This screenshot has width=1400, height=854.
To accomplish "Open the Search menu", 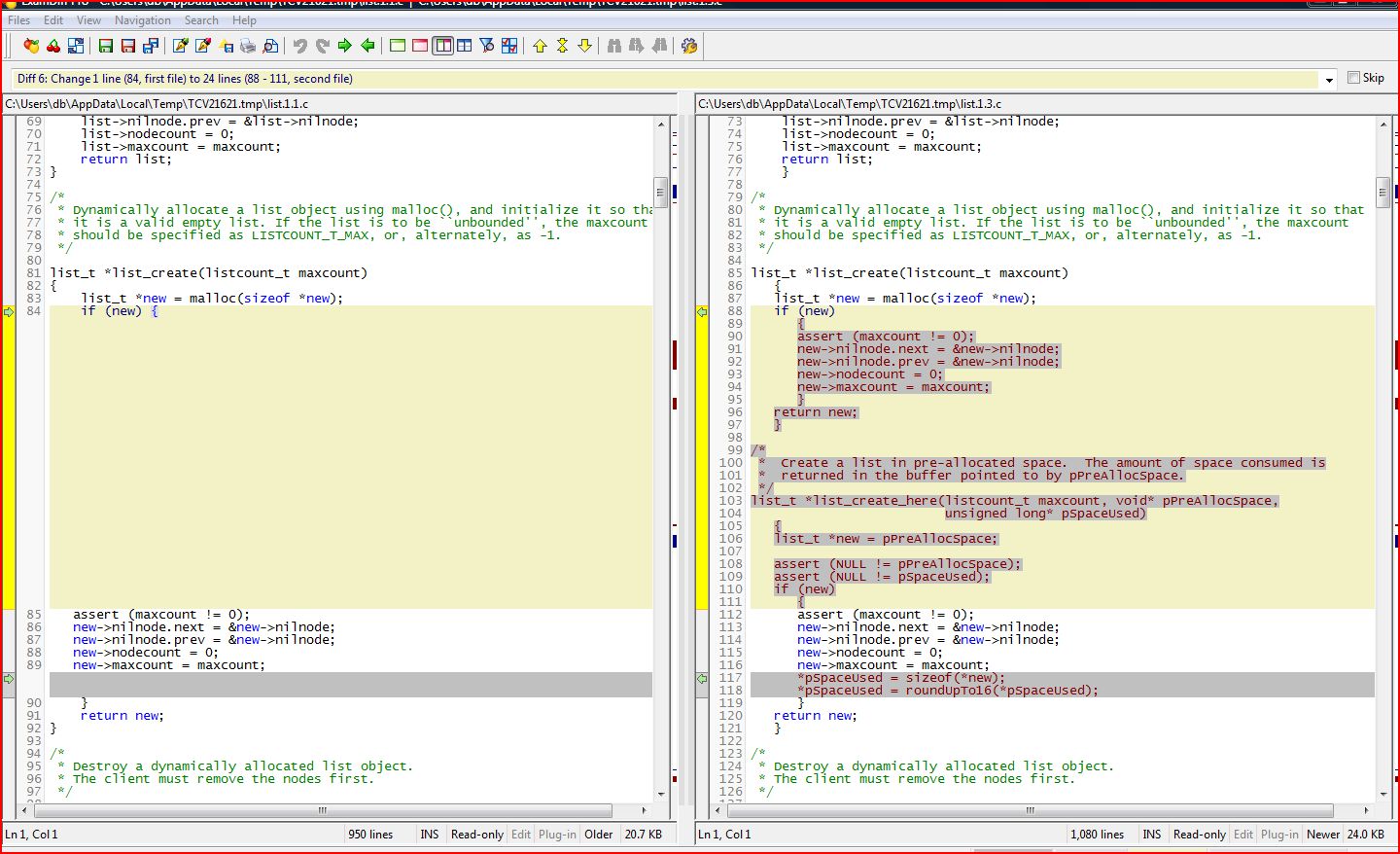I will tap(201, 20).
